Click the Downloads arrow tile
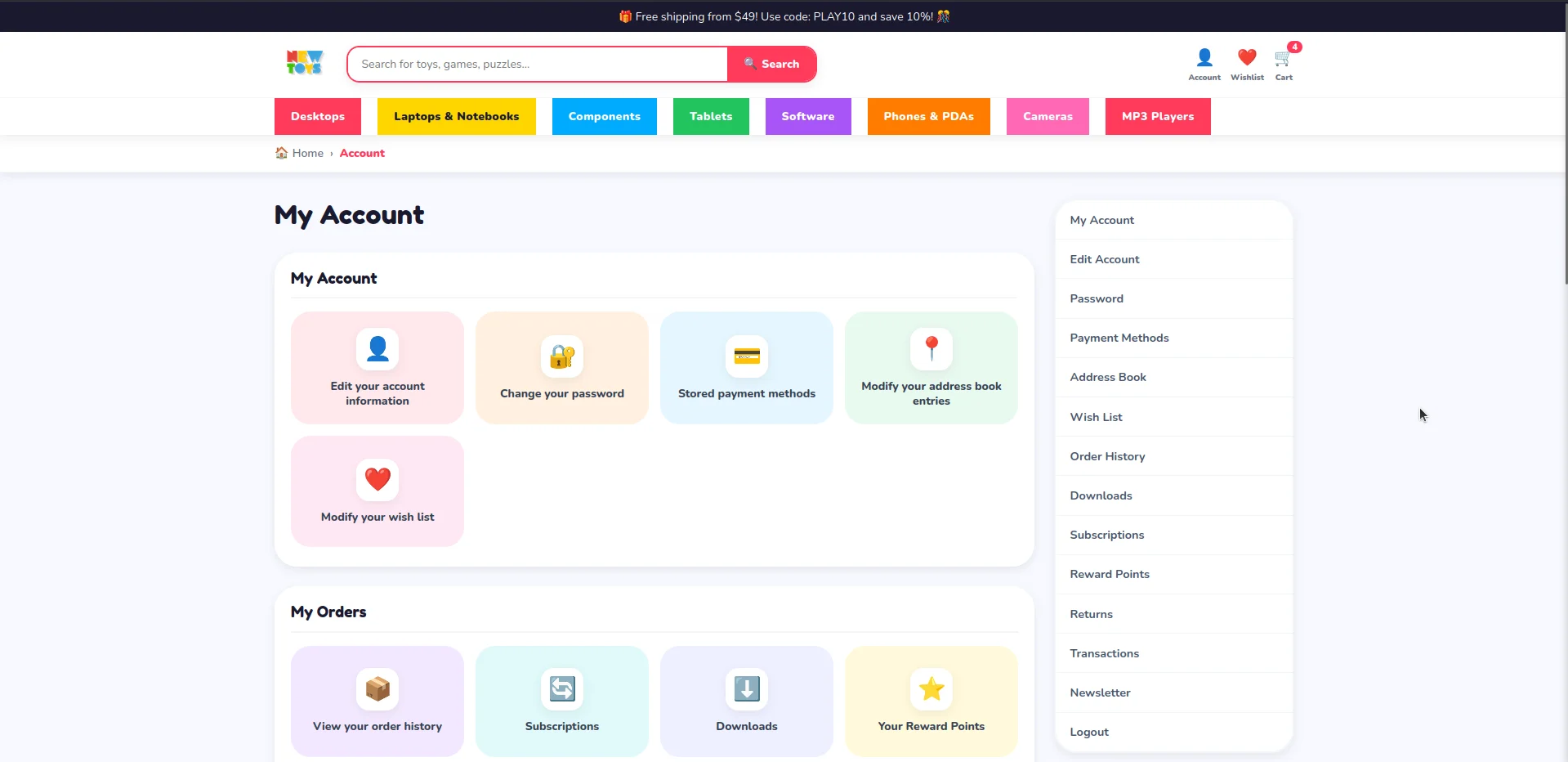 point(747,701)
